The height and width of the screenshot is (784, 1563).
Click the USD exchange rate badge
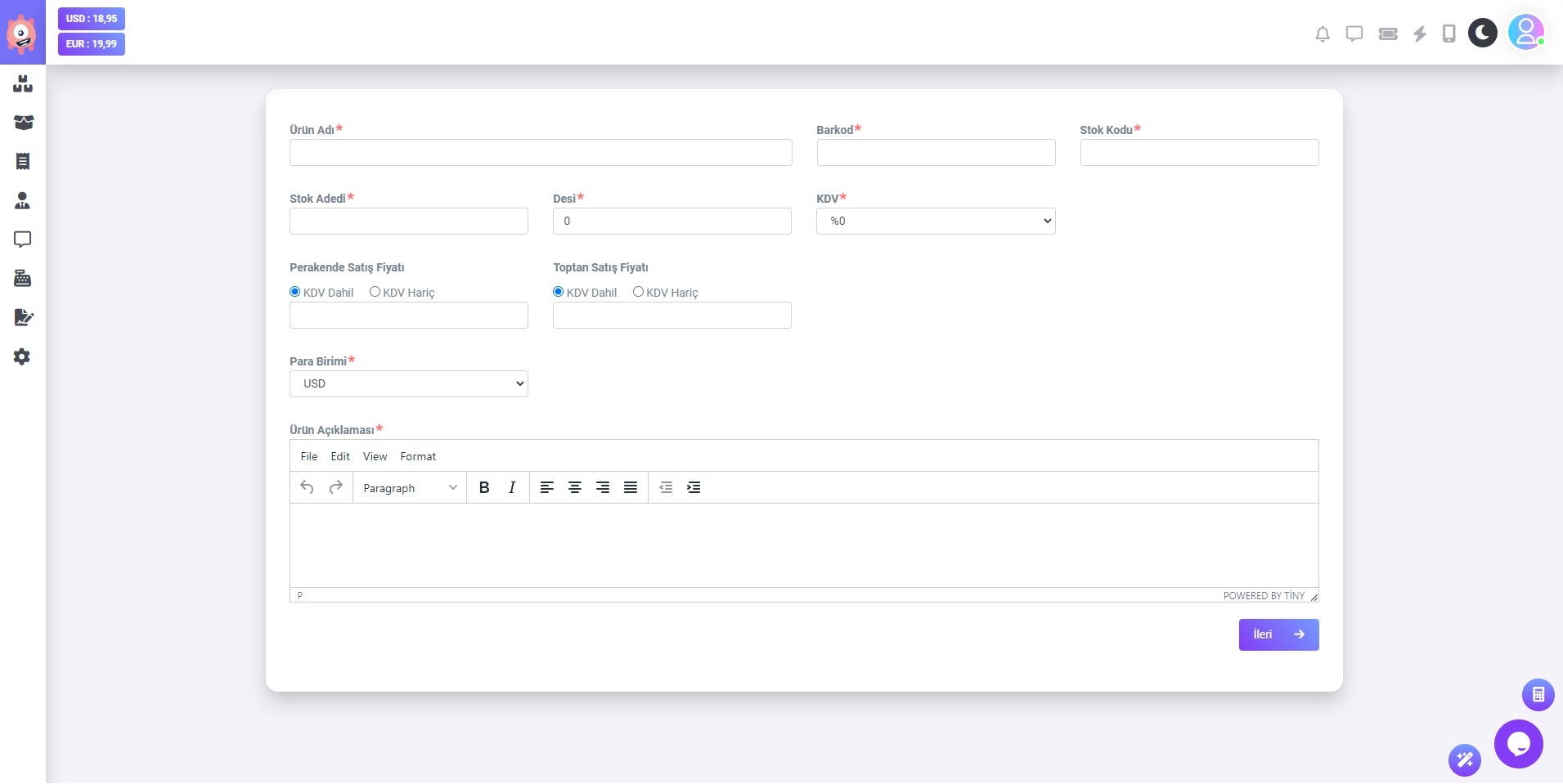[92, 19]
